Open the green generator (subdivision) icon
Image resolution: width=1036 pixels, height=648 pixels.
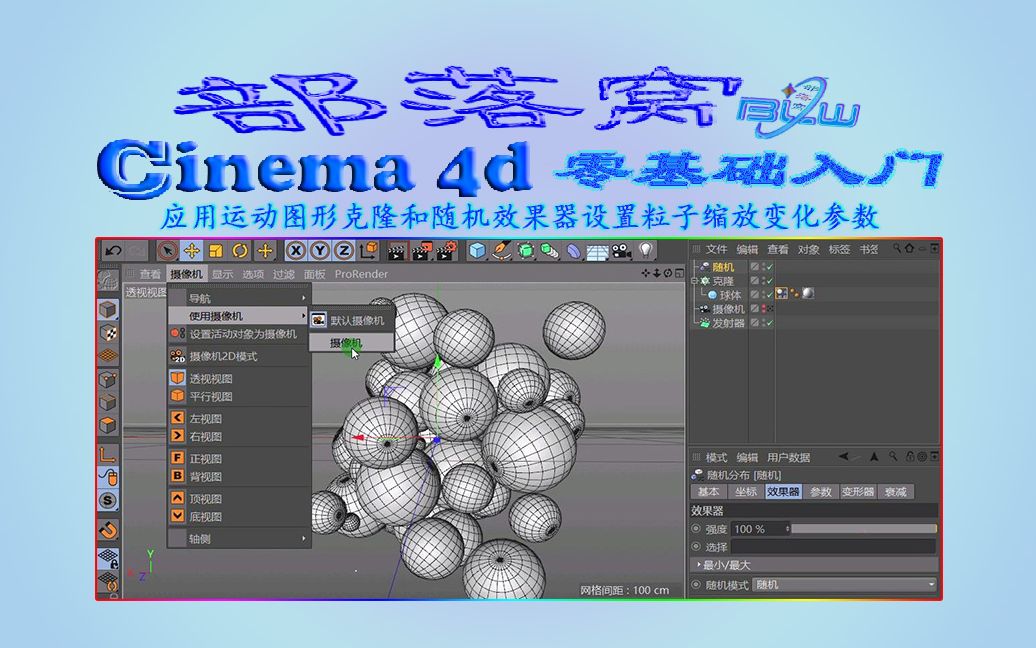tap(525, 250)
